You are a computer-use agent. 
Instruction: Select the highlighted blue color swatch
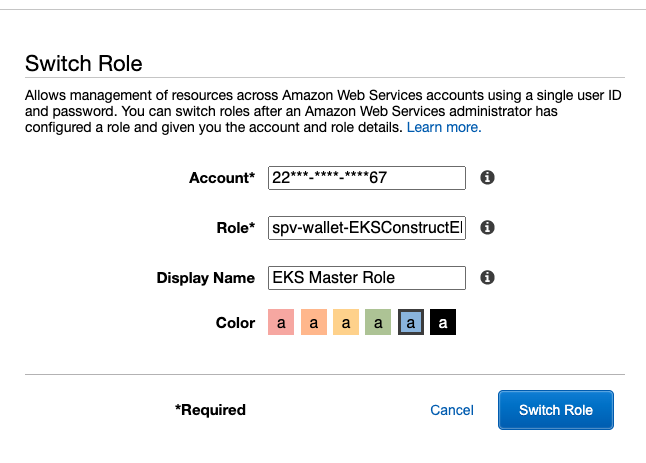[x=411, y=322]
